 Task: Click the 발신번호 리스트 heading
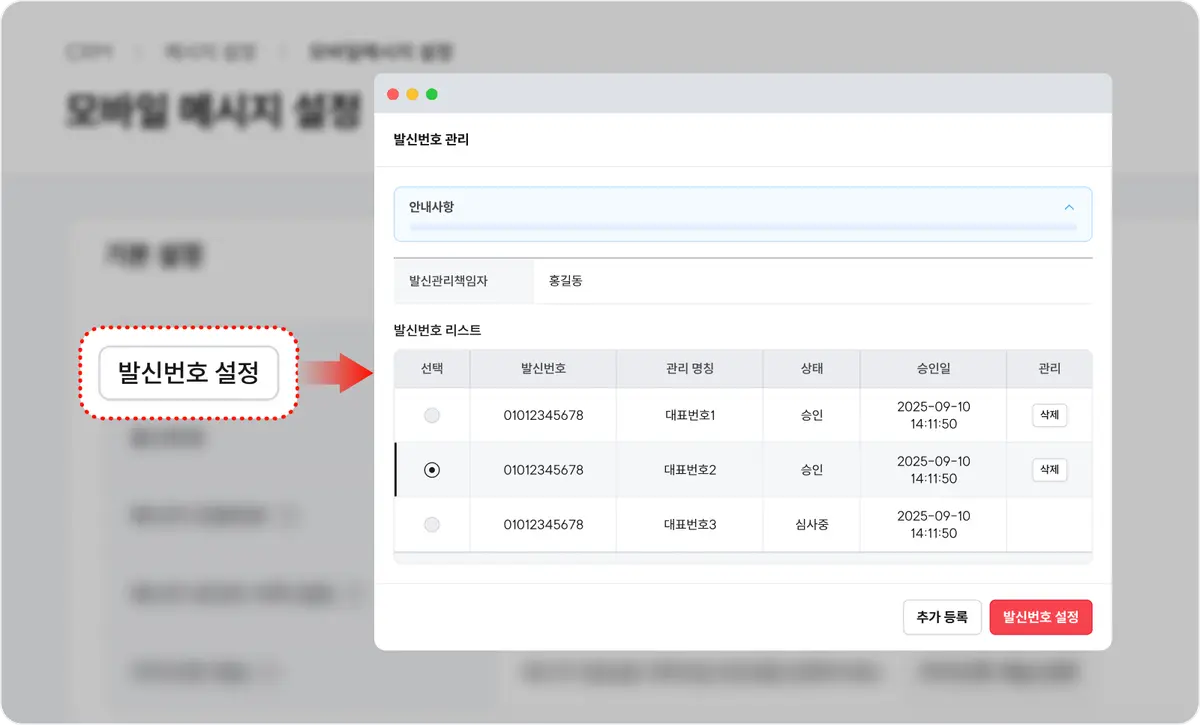(x=438, y=329)
